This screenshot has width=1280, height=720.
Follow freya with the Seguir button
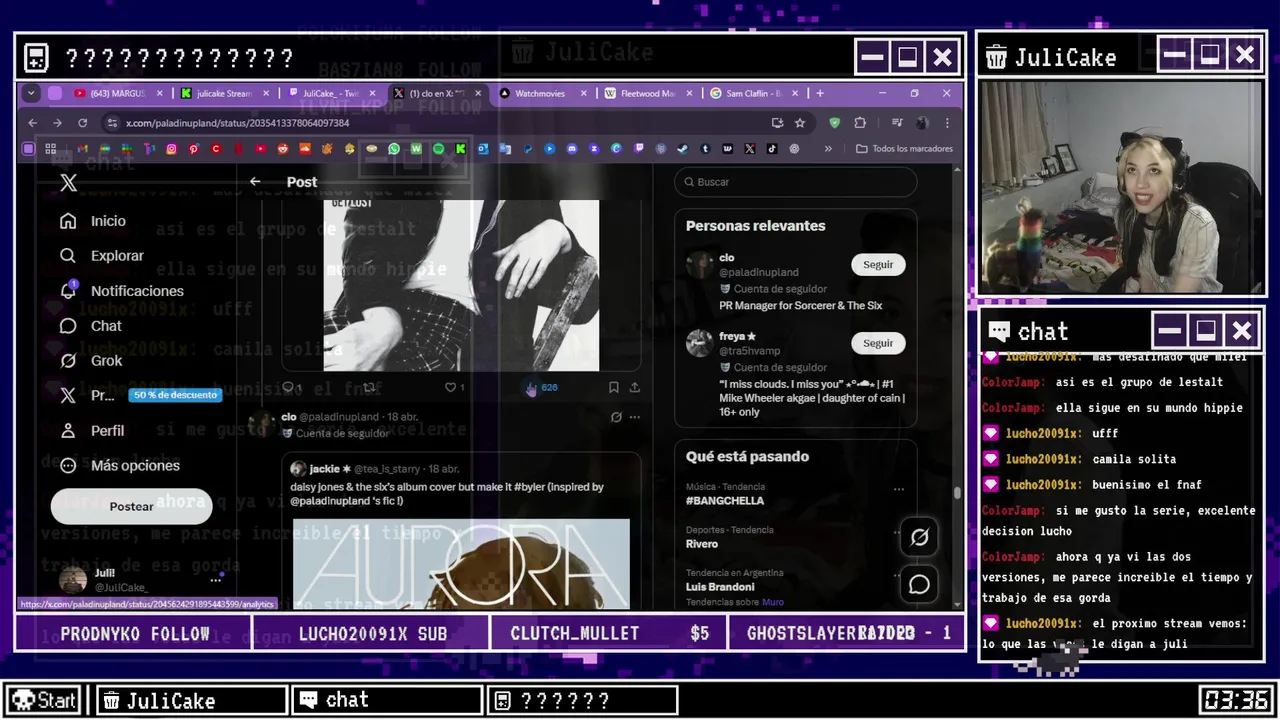[x=878, y=343]
